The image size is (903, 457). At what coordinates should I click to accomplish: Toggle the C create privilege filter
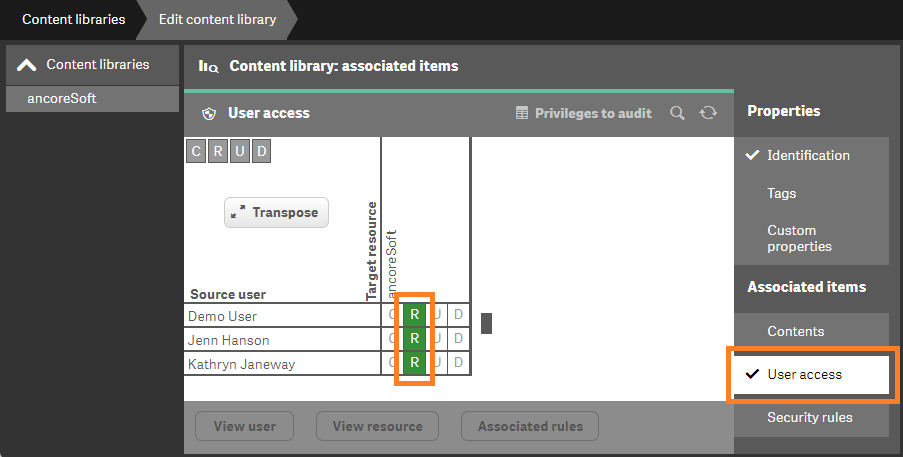tap(196, 151)
